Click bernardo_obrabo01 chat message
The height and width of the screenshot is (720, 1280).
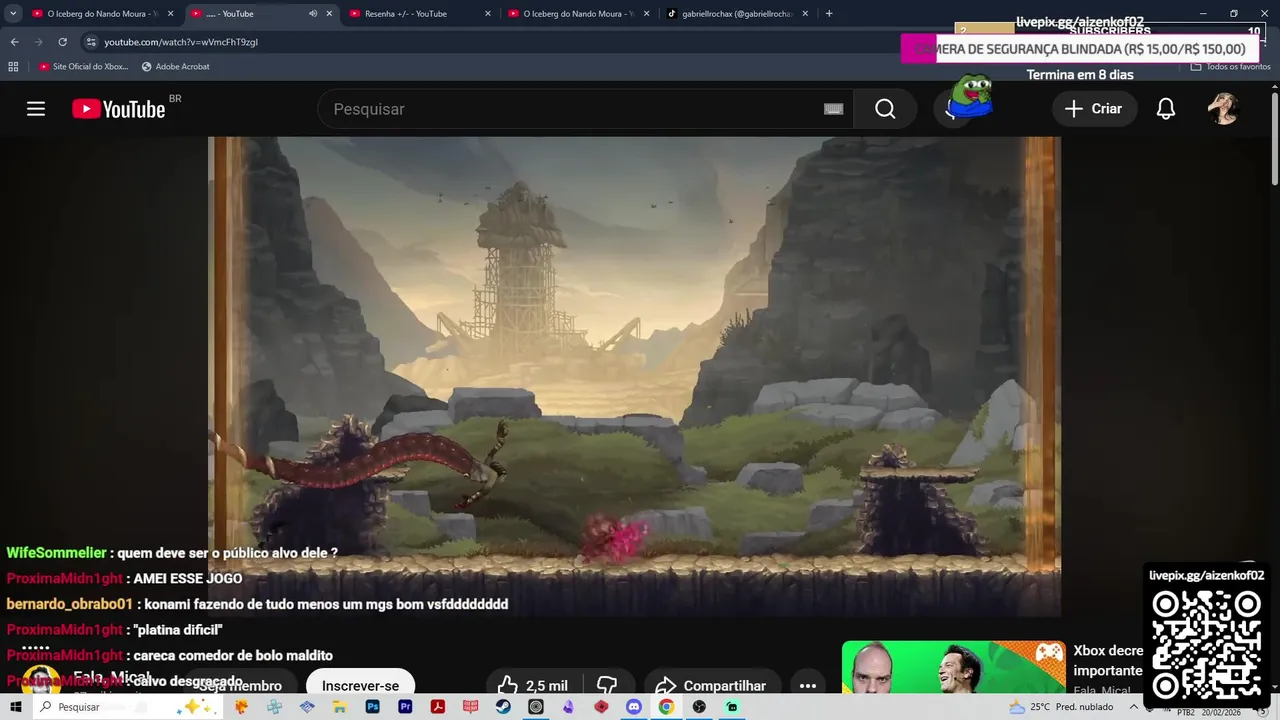coord(257,604)
